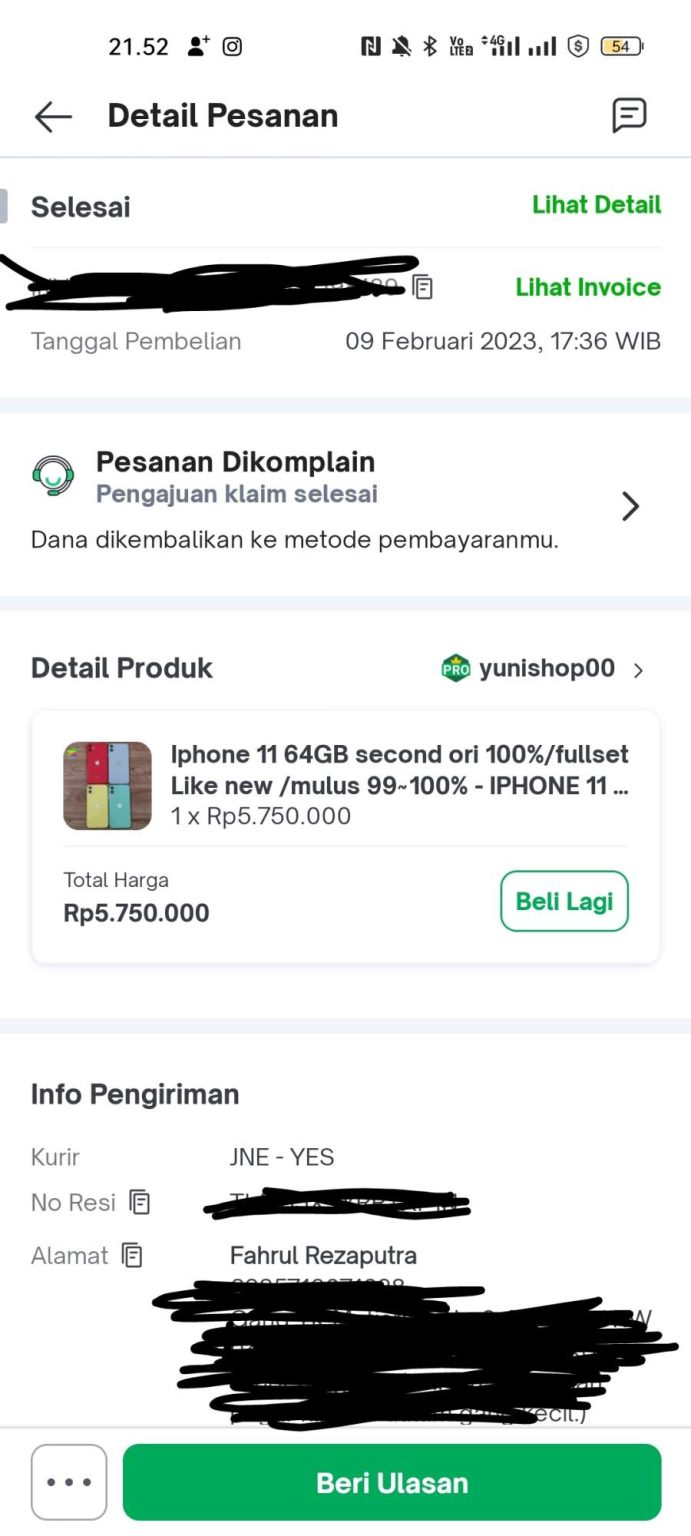Tap the back arrow to exit Detail Pesanan
This screenshot has width=691, height=1536.
pos(52,116)
